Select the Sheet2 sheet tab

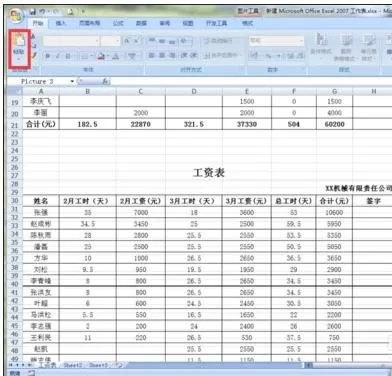click(x=73, y=365)
